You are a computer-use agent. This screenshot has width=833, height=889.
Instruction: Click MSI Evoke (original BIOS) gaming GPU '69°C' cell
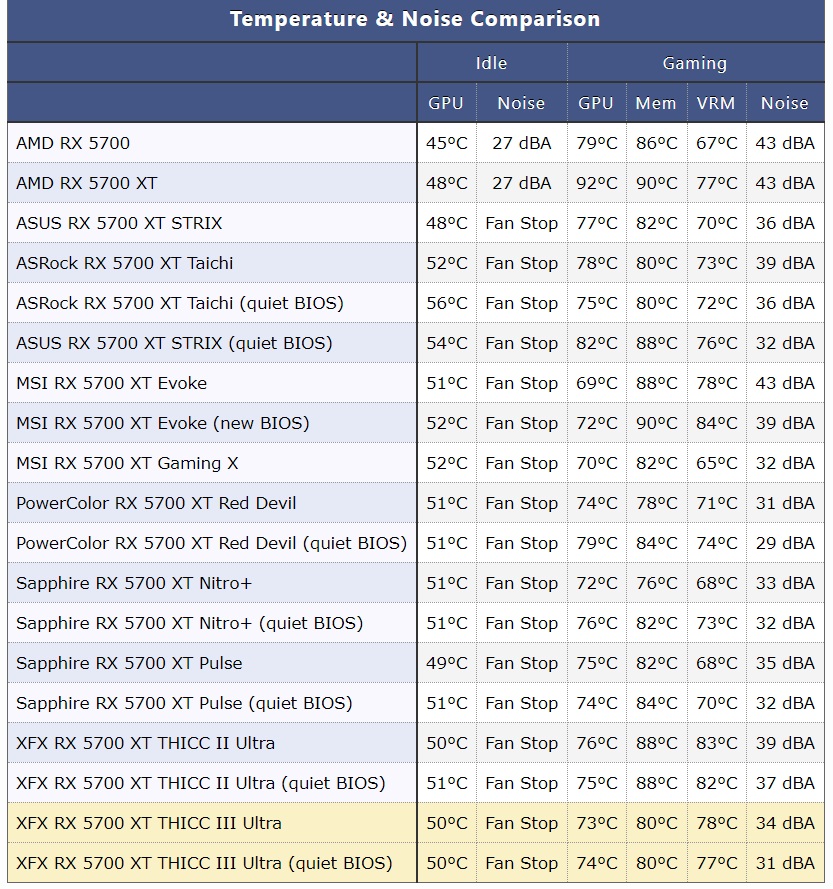point(597,383)
